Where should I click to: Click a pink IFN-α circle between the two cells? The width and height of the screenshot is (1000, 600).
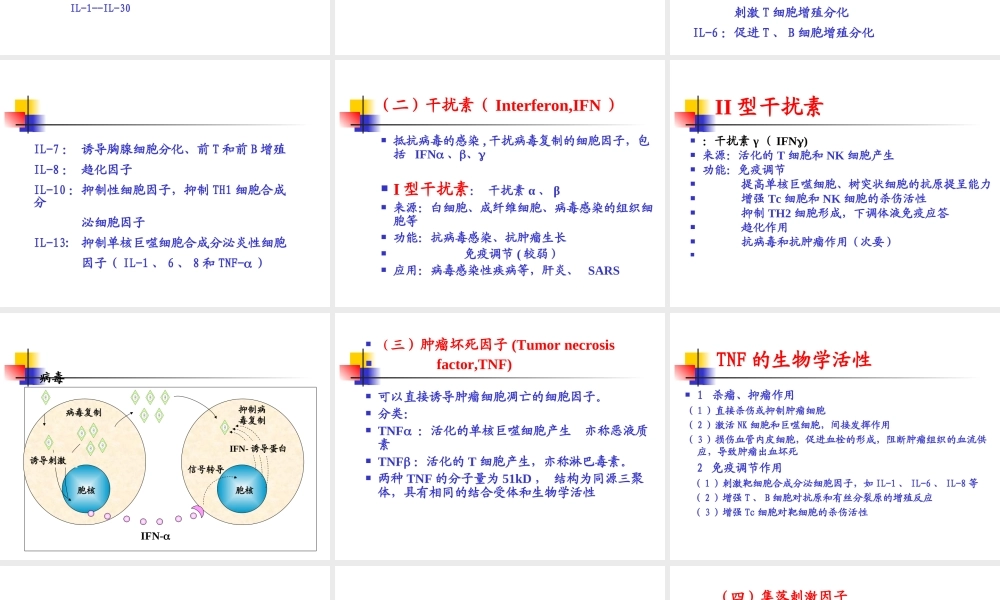coord(143,520)
